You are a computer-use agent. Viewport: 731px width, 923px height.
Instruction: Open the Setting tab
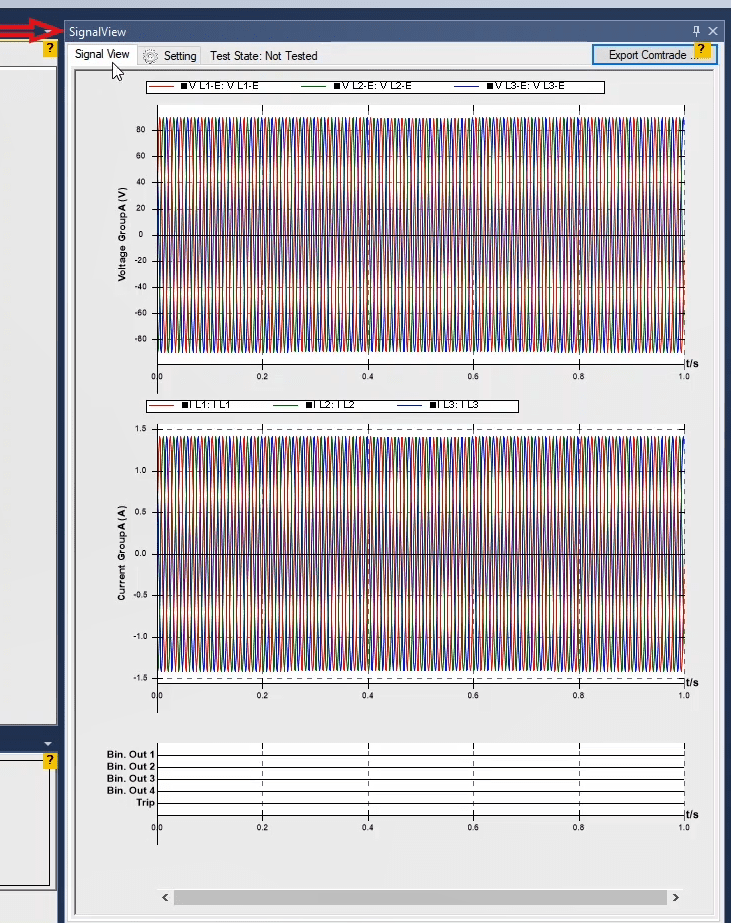(x=180, y=56)
